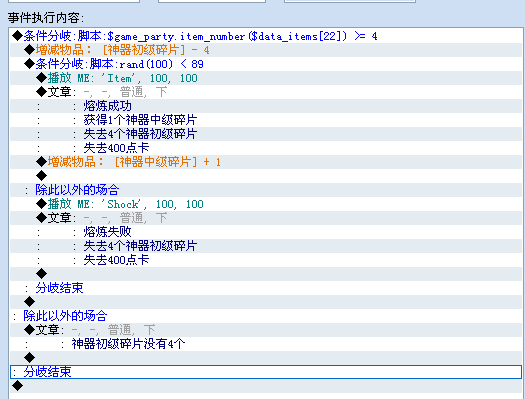Select the 文章 command header above 熔炼成功

pos(266,92)
